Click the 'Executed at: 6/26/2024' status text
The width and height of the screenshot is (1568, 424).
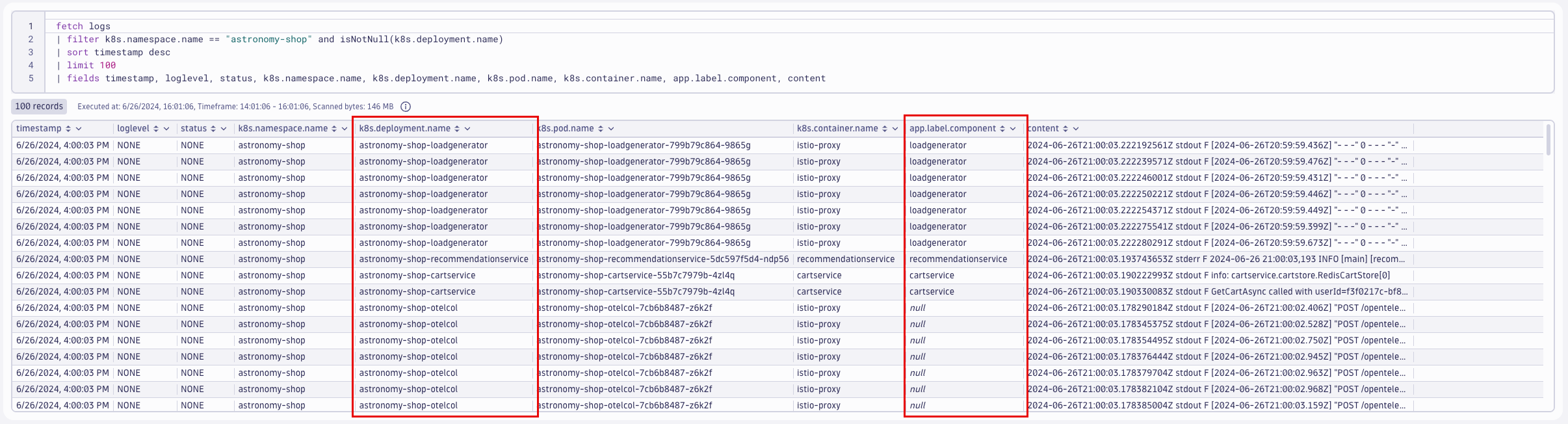[235, 107]
